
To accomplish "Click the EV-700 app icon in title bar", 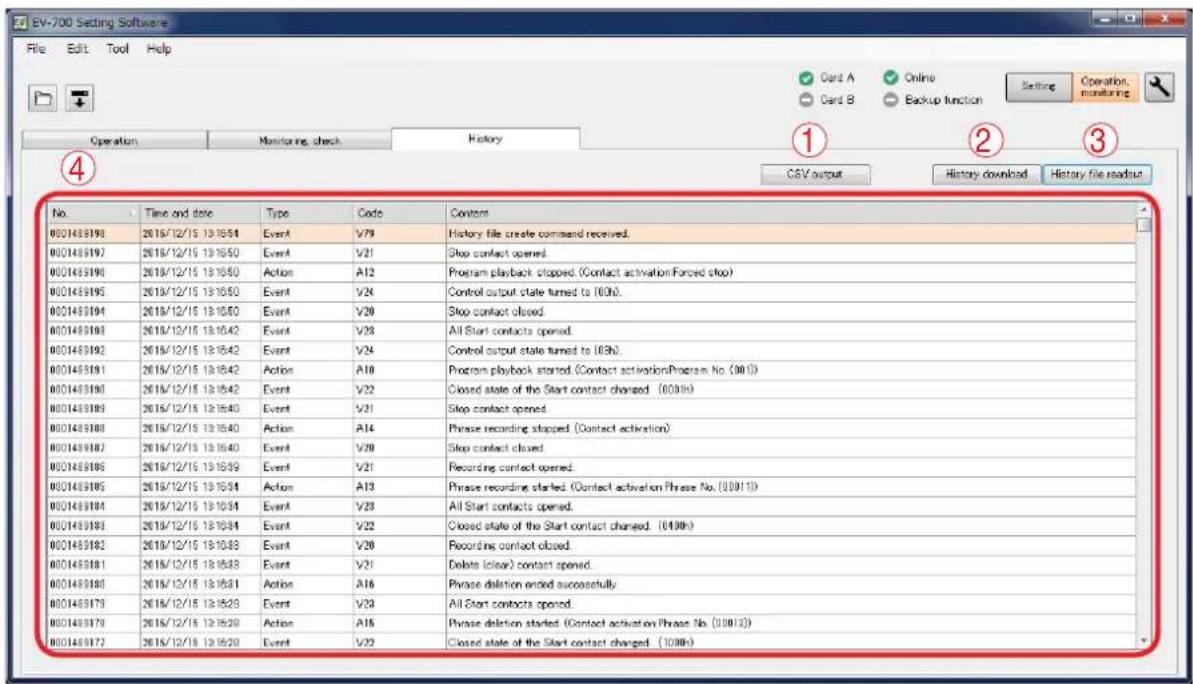I will (21, 22).
